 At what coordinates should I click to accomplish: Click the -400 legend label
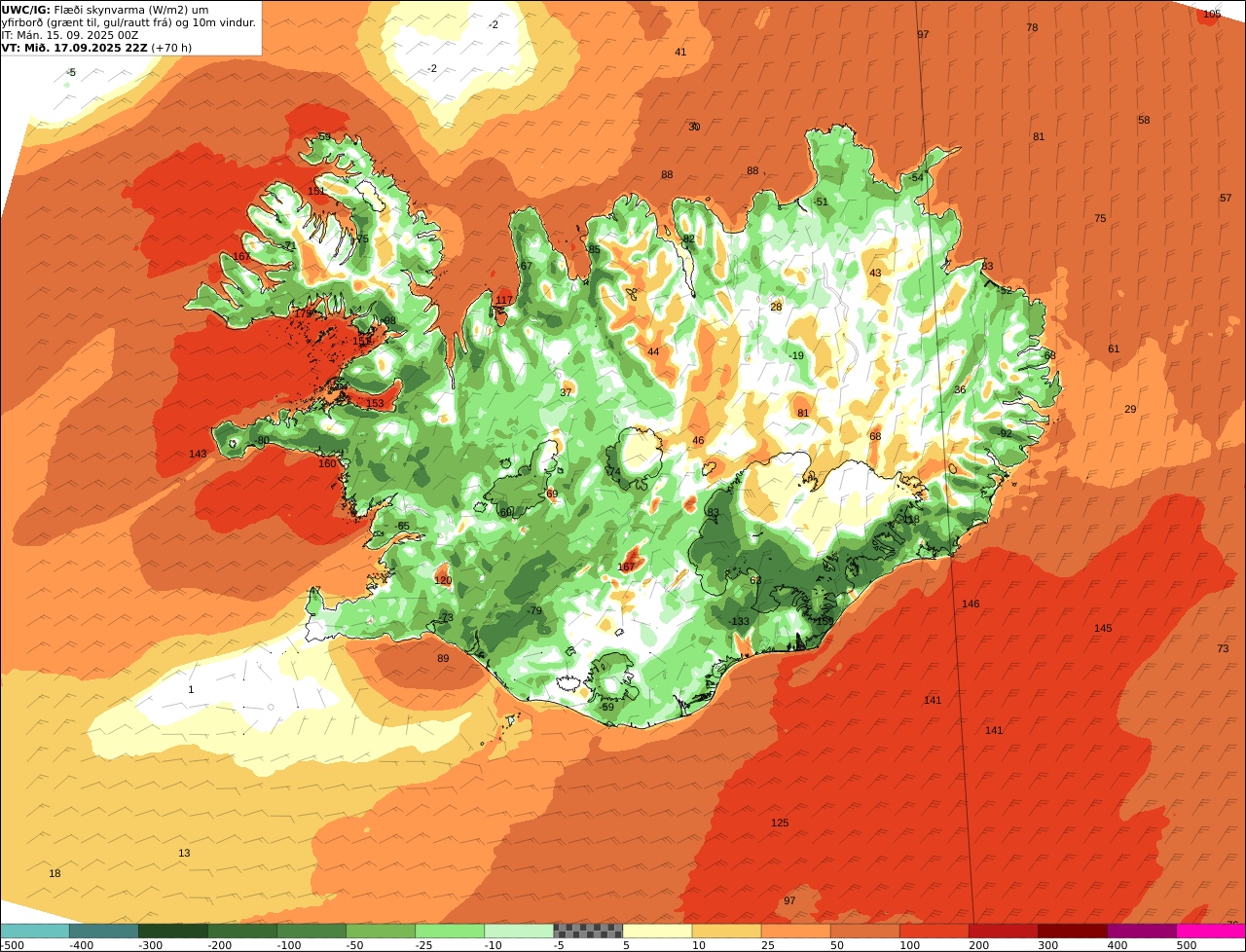pos(82,945)
